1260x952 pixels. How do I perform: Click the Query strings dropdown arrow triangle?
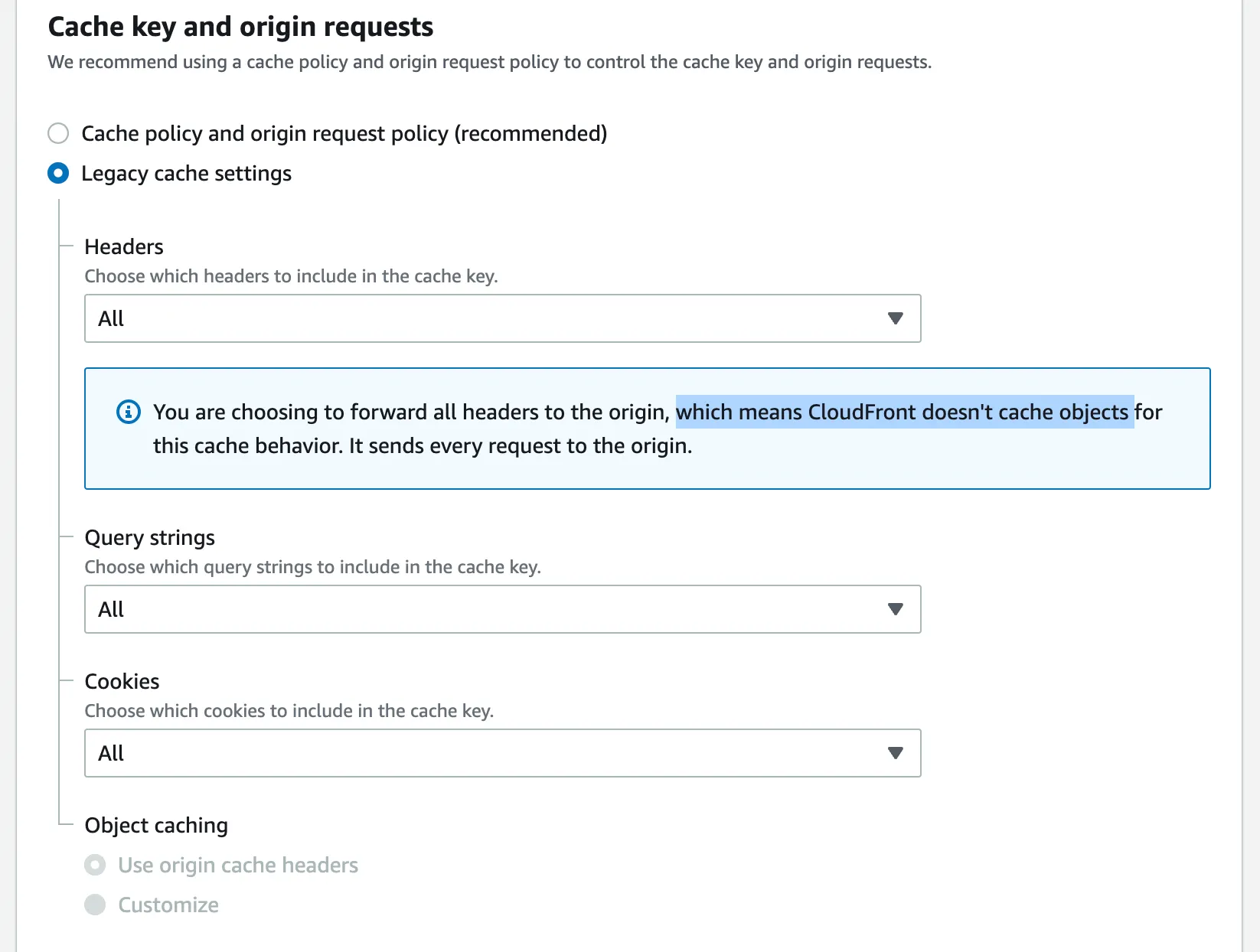click(895, 609)
